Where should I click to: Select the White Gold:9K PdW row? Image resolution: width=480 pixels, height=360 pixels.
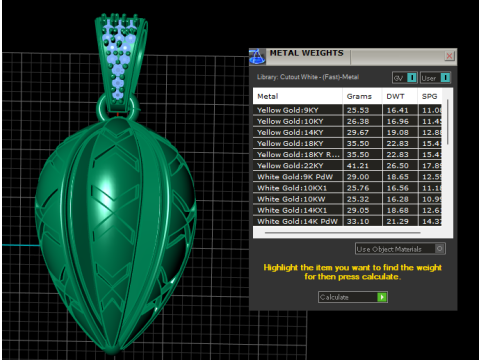point(347,177)
